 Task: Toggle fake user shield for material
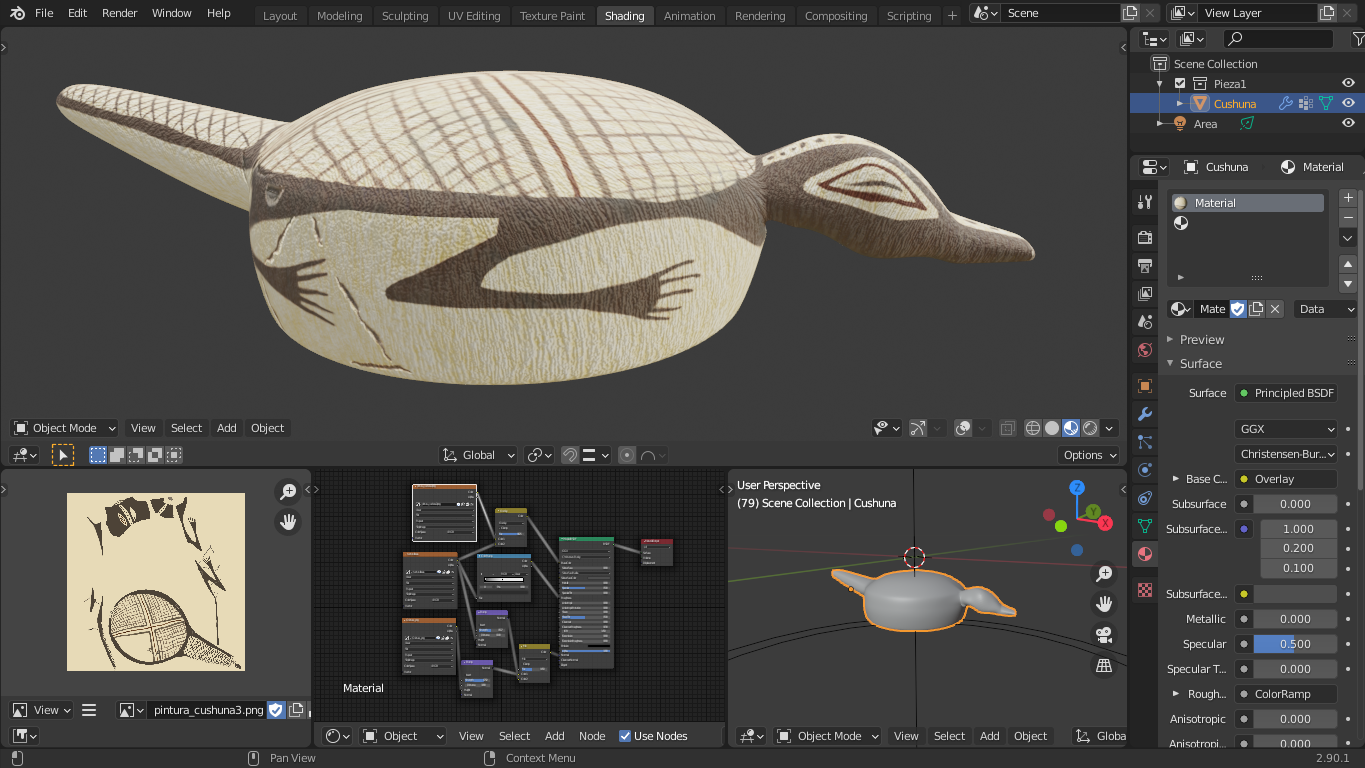click(x=1237, y=309)
